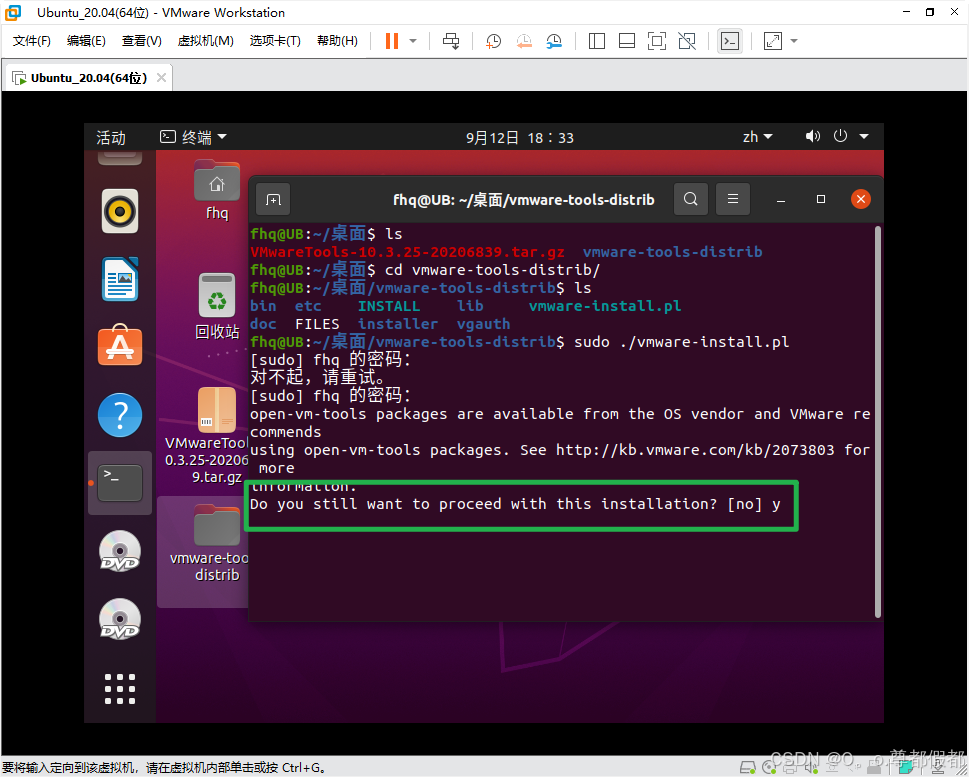Click the date and time 9月12日 18:33

pyautogui.click(x=520, y=137)
